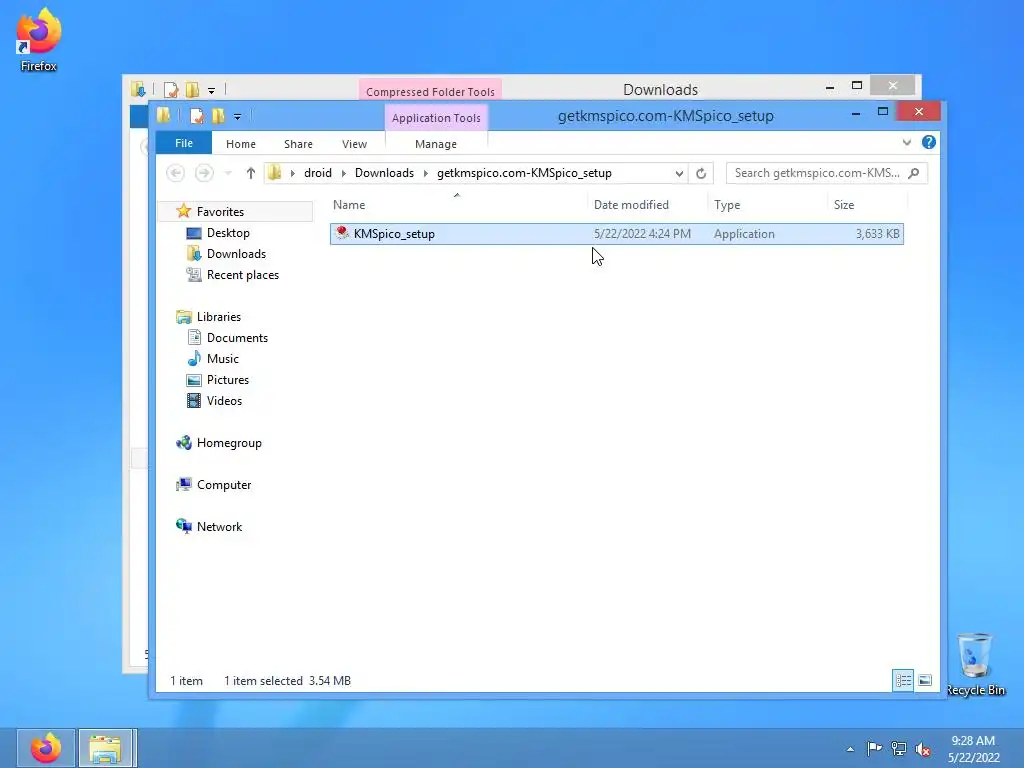Show hidden tray icons arrow
The height and width of the screenshot is (768, 1024).
[x=850, y=749]
